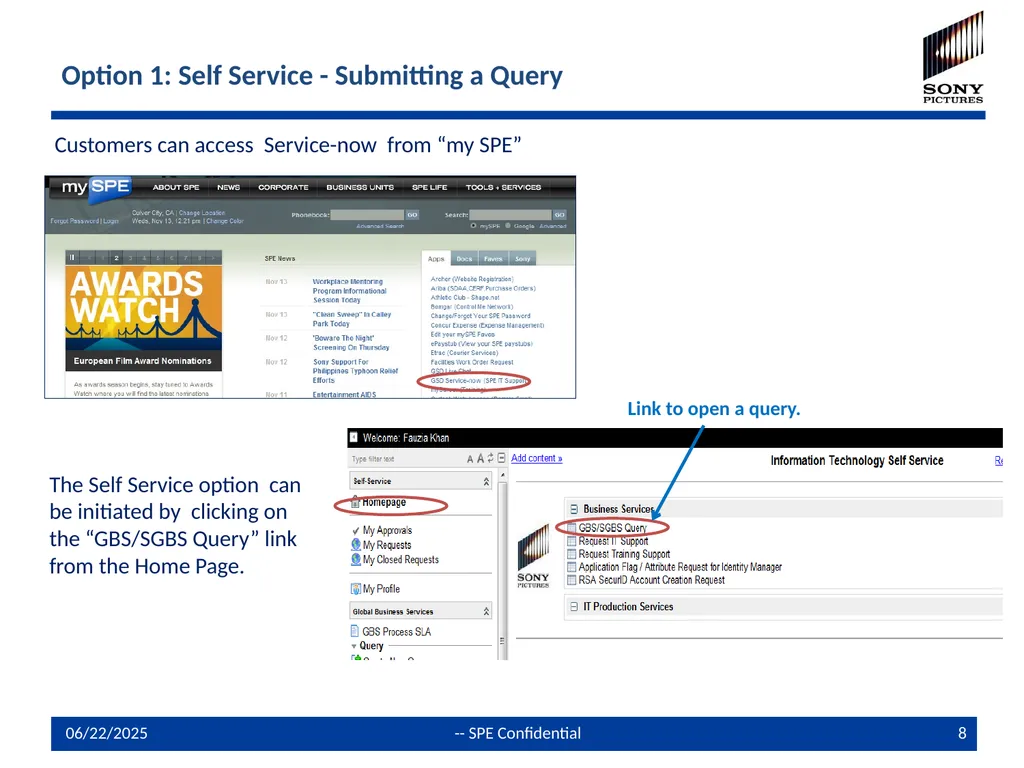
Task: Click the globe icon beside My Requests
Action: point(356,545)
